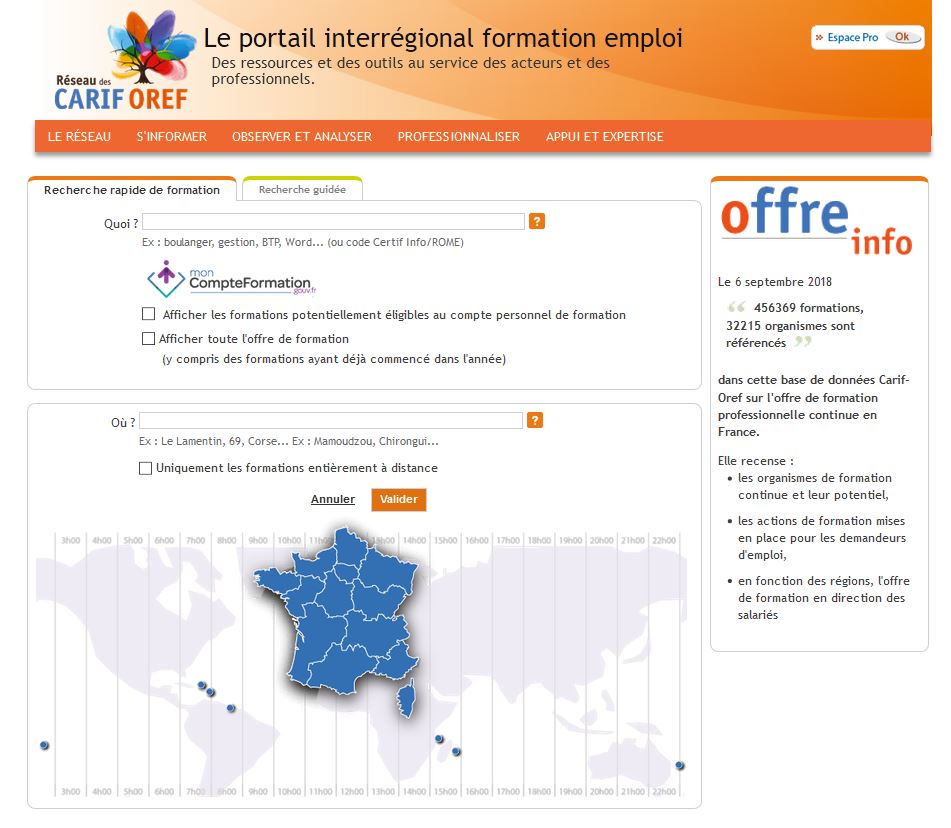Switch to the Recherche guidée tab
The height and width of the screenshot is (828, 951).
point(301,189)
